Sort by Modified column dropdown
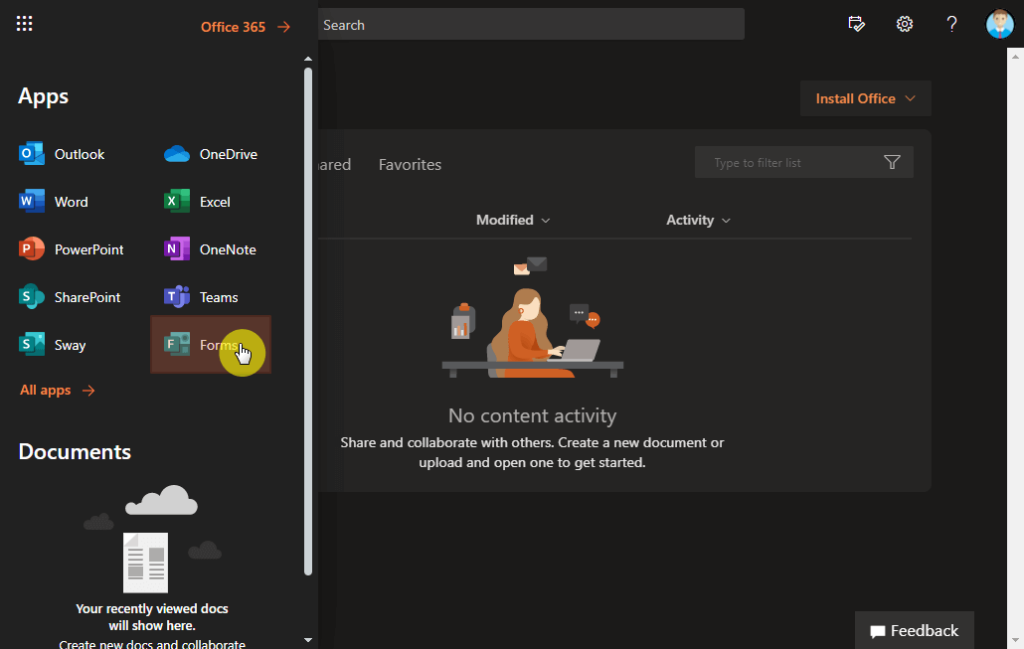Image resolution: width=1024 pixels, height=649 pixels. (x=513, y=220)
